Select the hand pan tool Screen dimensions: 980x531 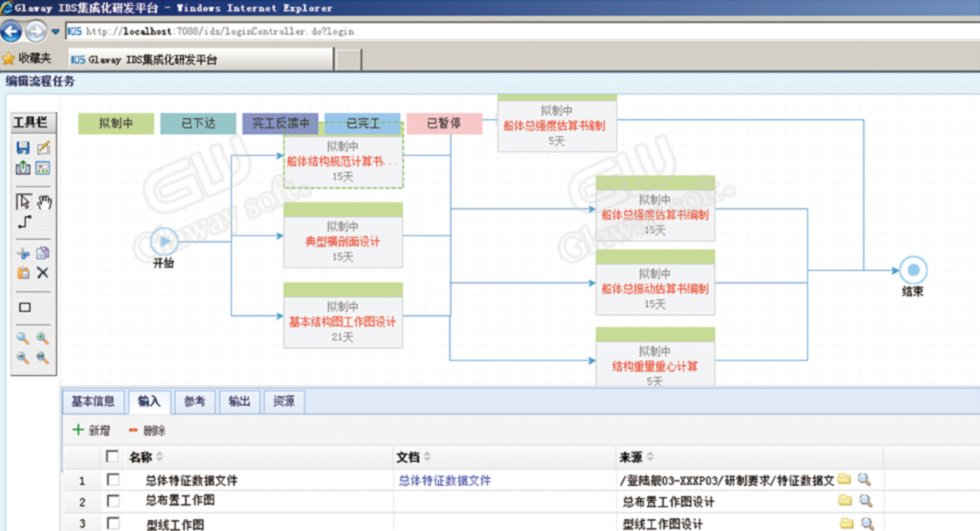point(44,201)
